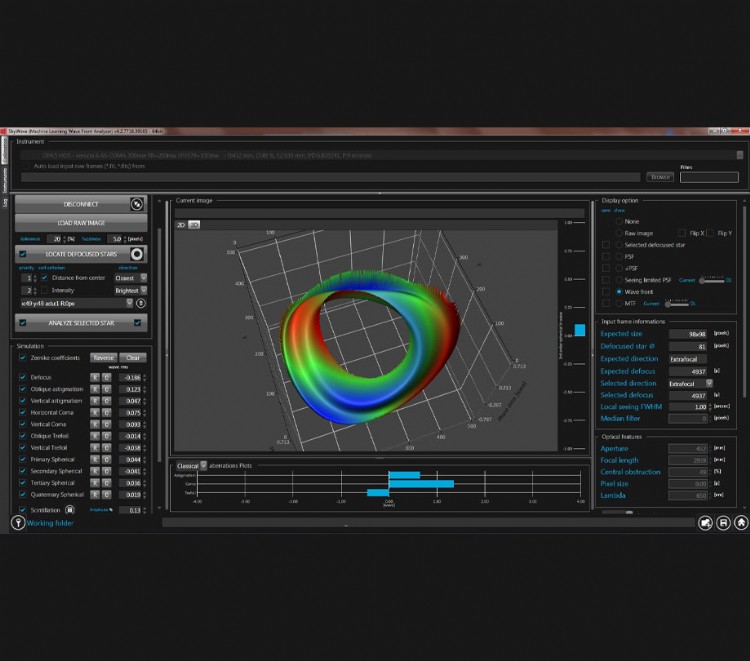Toggle the Zernike coefficients checkbox

[x=22, y=357]
